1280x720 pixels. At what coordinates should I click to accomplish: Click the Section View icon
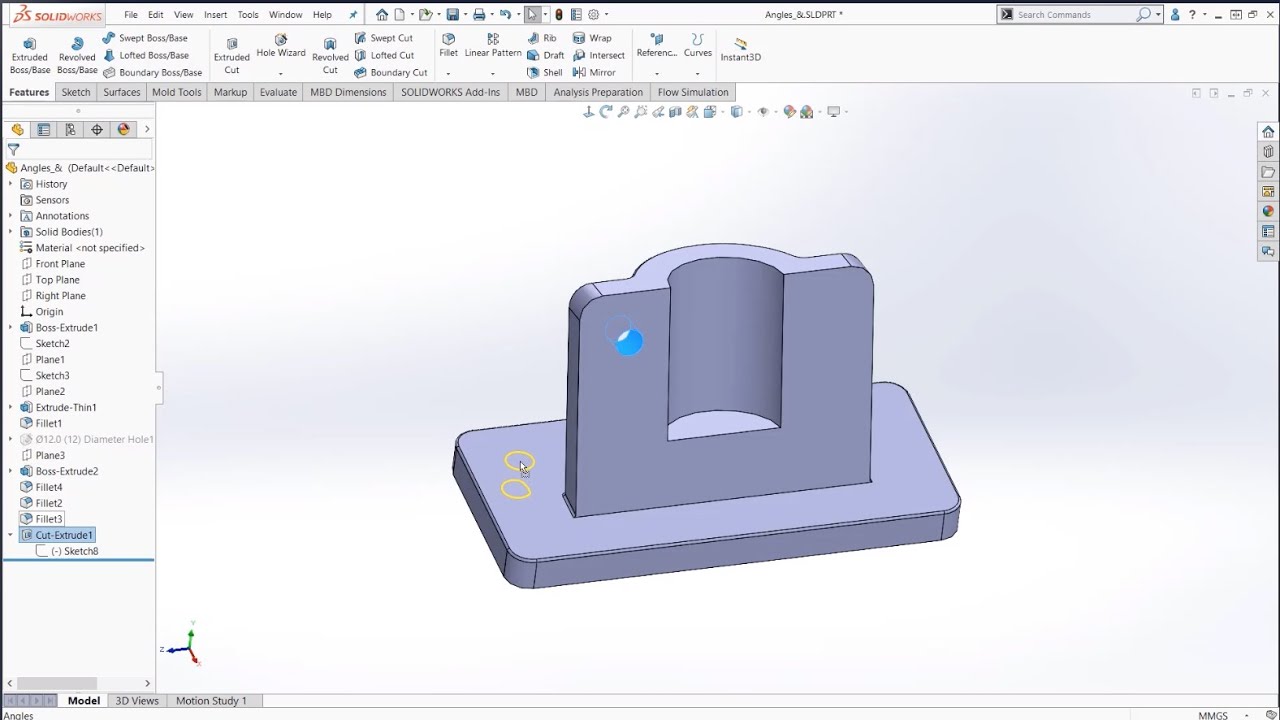[x=675, y=112]
